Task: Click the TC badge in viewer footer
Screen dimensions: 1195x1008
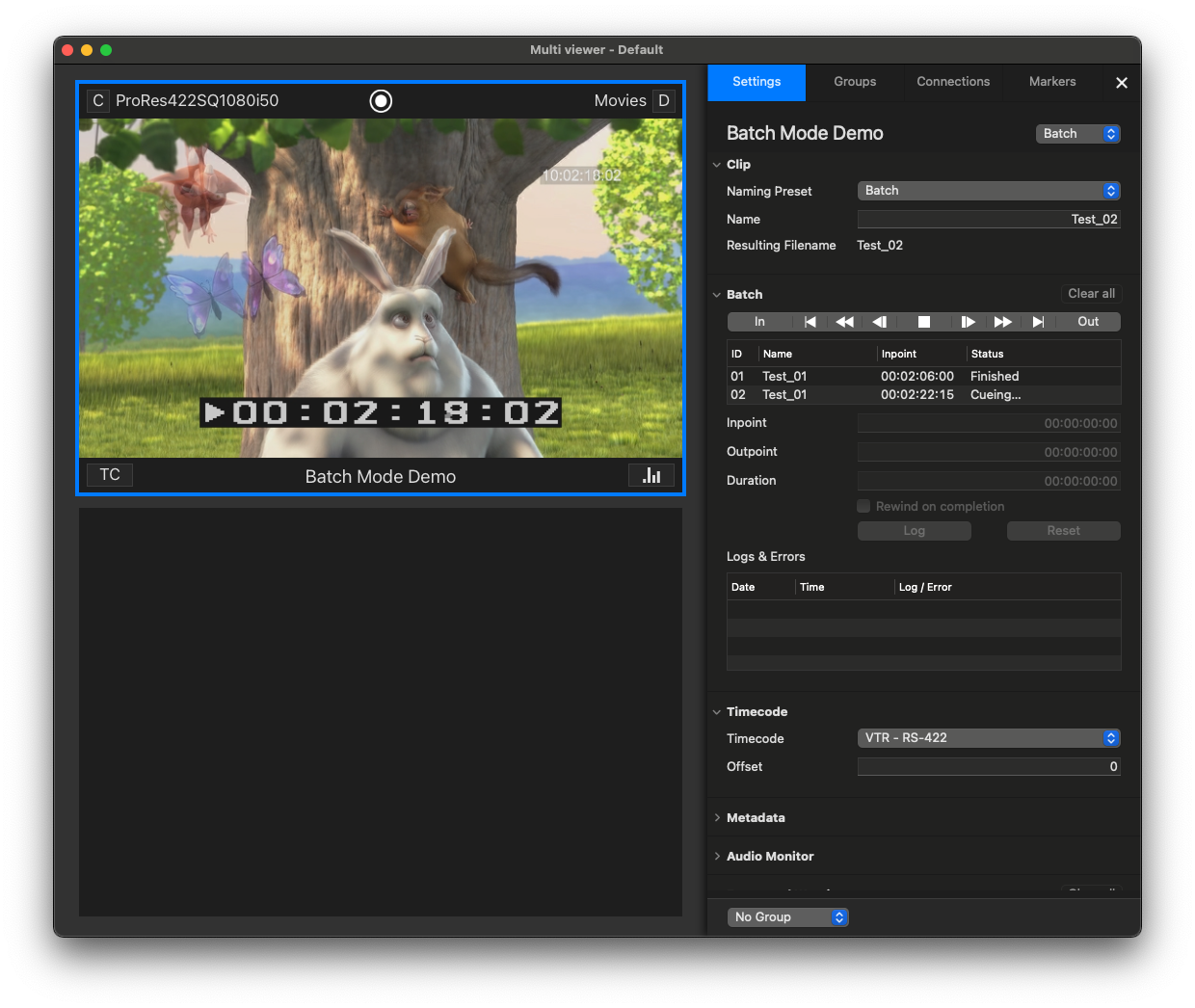Action: coord(110,475)
